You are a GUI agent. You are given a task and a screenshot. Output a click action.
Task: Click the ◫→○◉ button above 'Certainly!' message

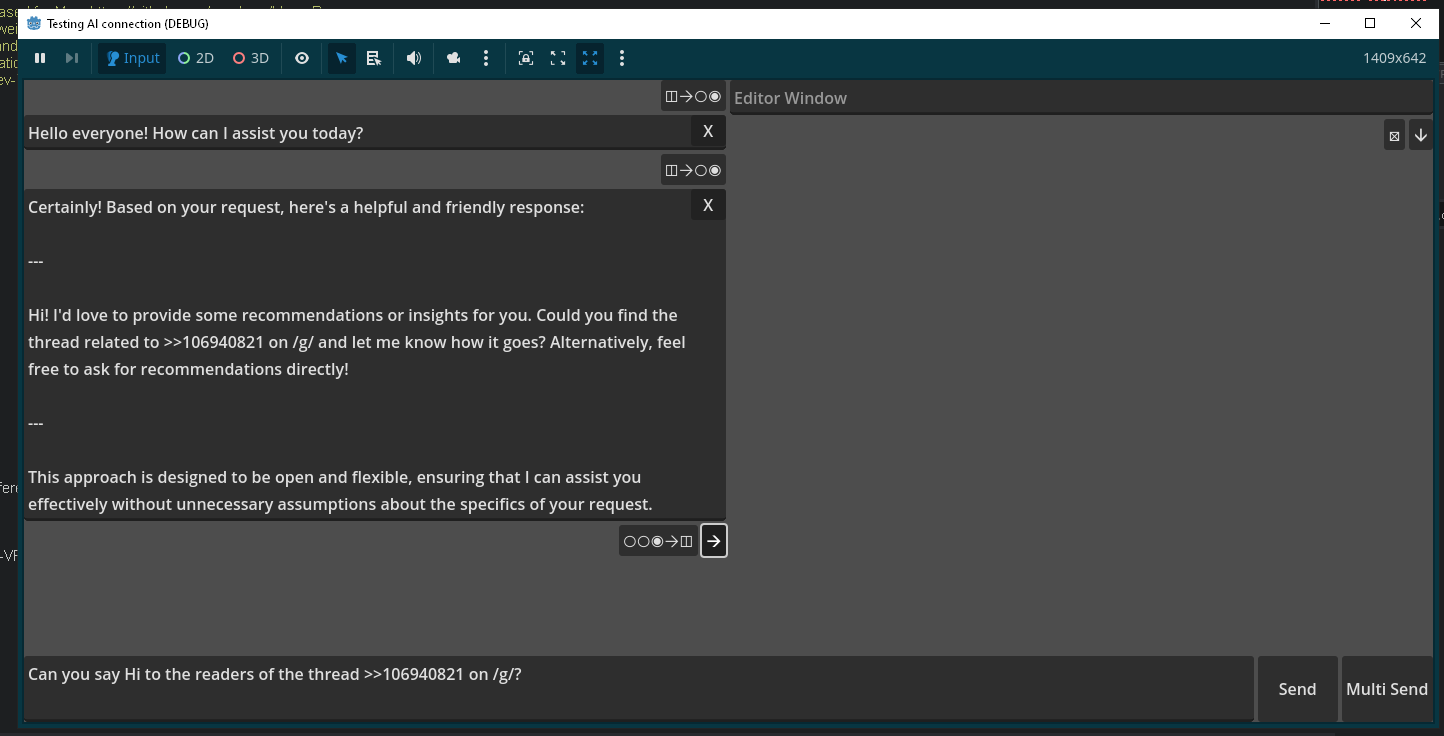pyautogui.click(x=693, y=170)
